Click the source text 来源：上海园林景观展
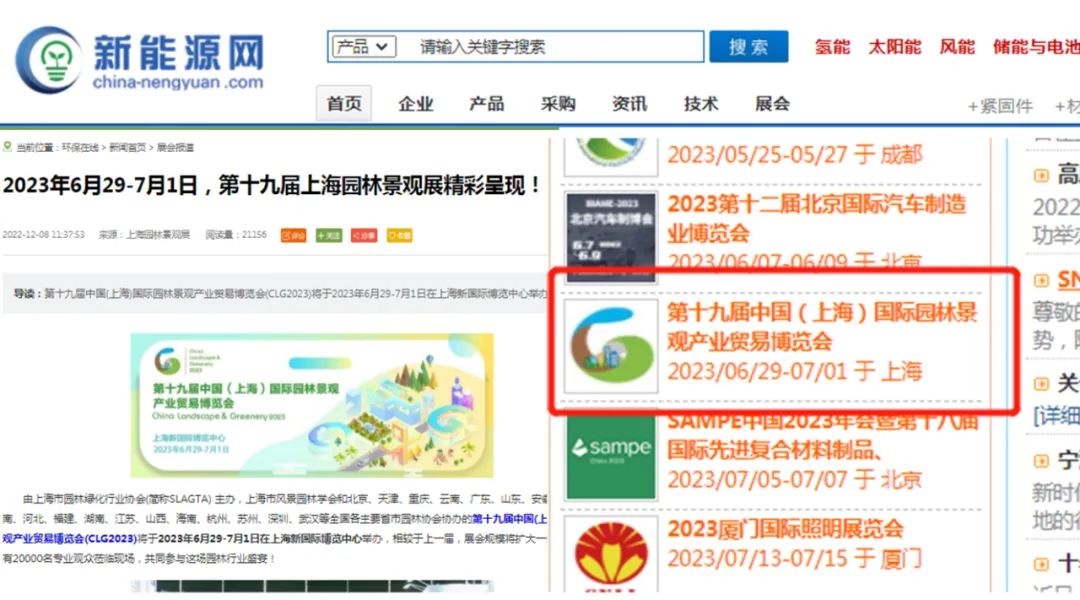Viewport: 1080px width, 600px height. click(144, 235)
